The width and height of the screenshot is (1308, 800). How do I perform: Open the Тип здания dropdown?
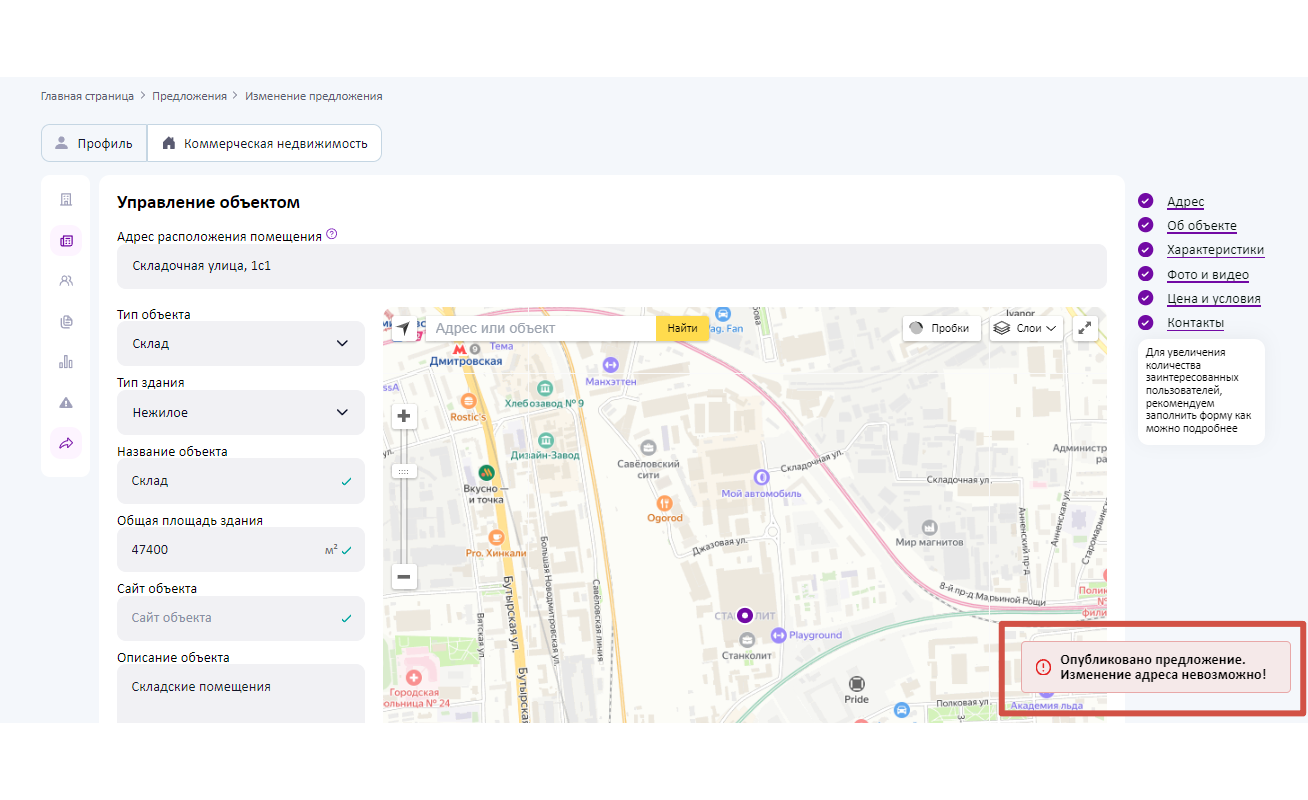click(x=241, y=412)
